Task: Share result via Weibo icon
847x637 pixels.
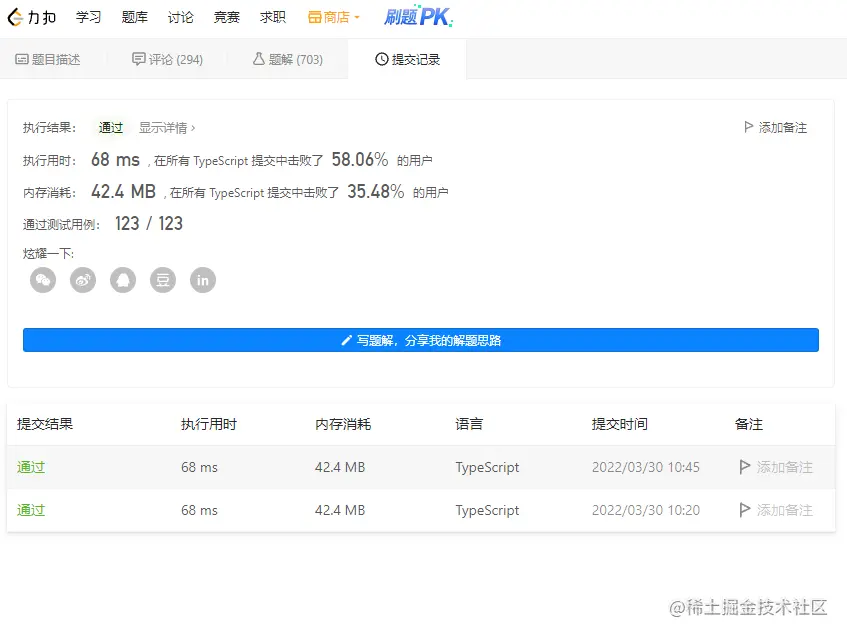Action: point(83,280)
